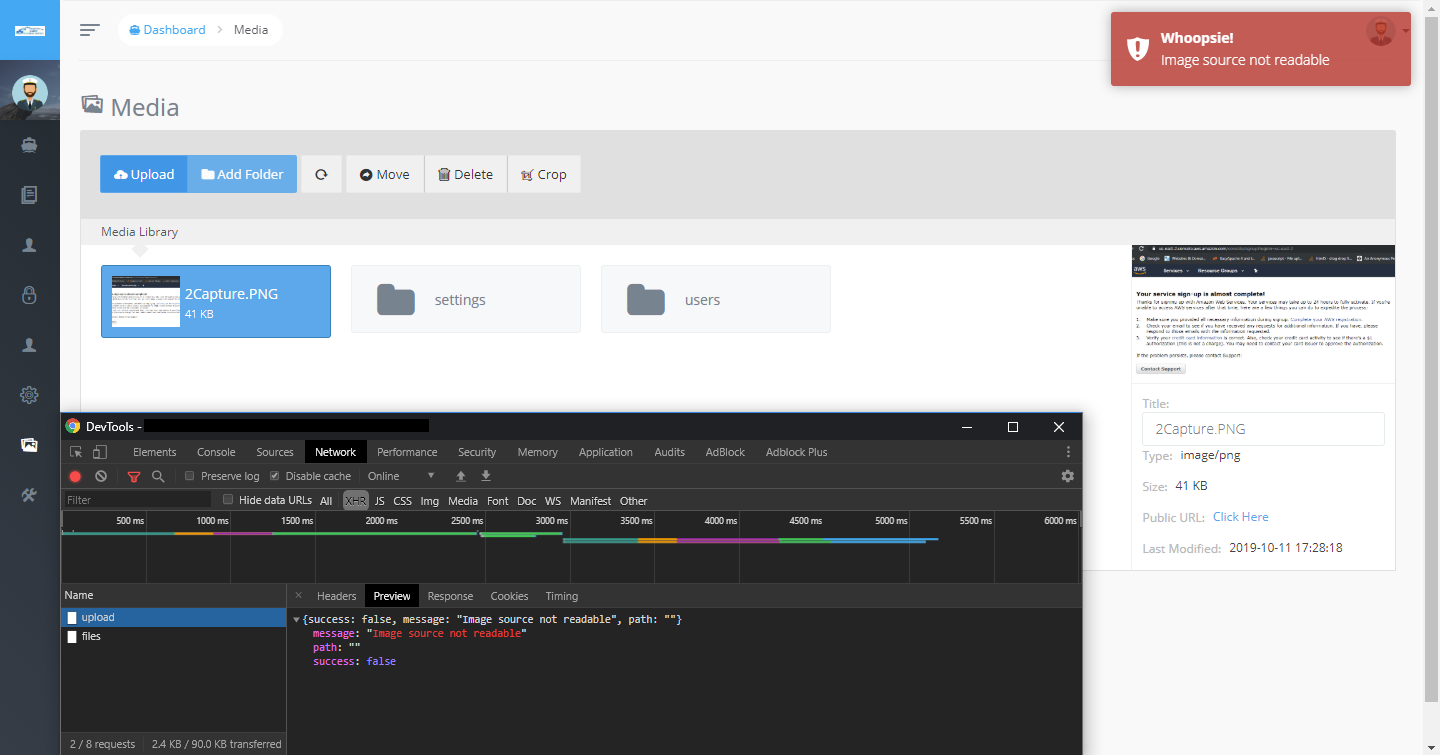Switch to the Headers tab
The width and height of the screenshot is (1440, 755).
pos(337,596)
